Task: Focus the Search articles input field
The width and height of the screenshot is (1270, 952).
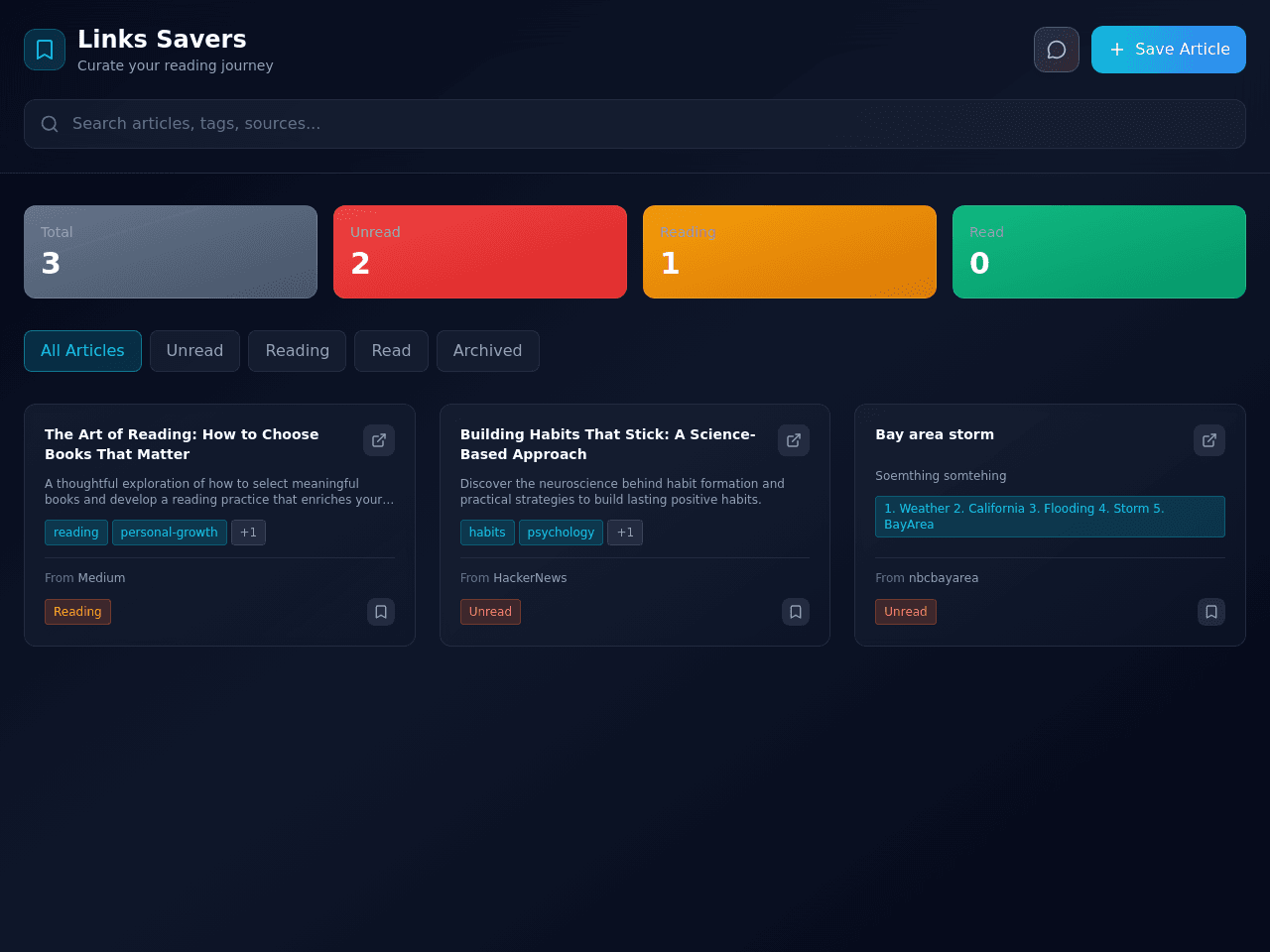Action: click(635, 124)
